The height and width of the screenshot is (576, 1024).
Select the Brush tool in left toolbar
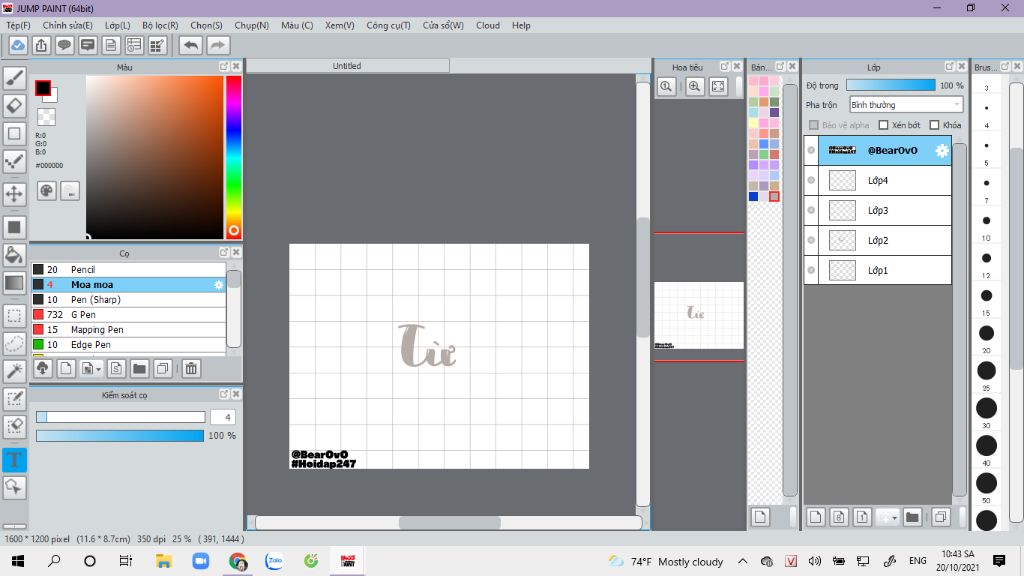click(14, 78)
